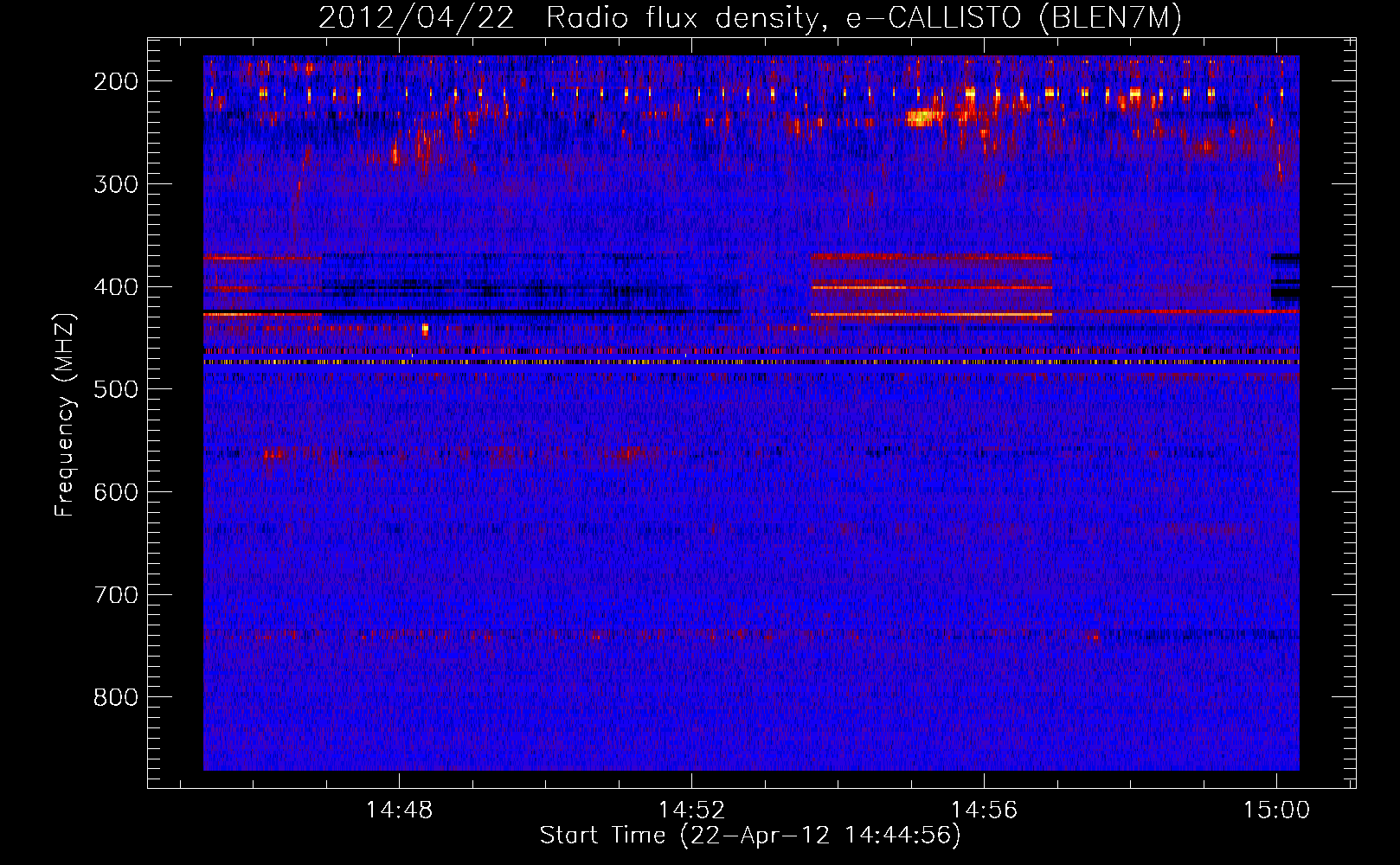Click the 300 frequency tick label
Image resolution: width=1400 pixels, height=865 pixels.
pos(116,184)
